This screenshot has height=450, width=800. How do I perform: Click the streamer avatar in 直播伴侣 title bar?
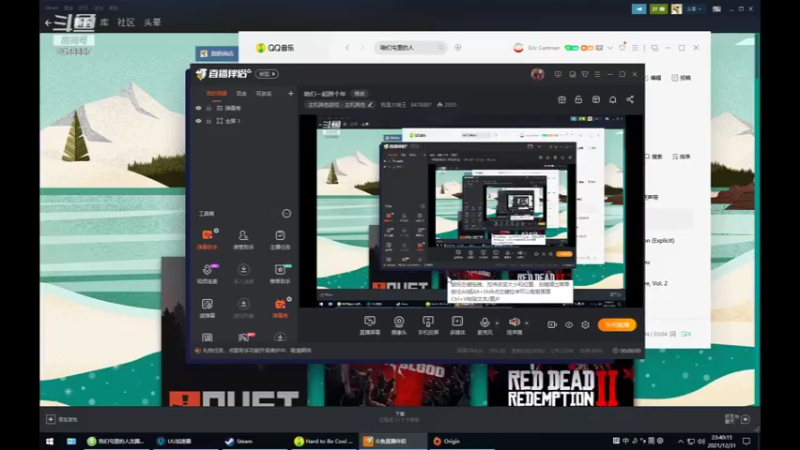[x=537, y=74]
